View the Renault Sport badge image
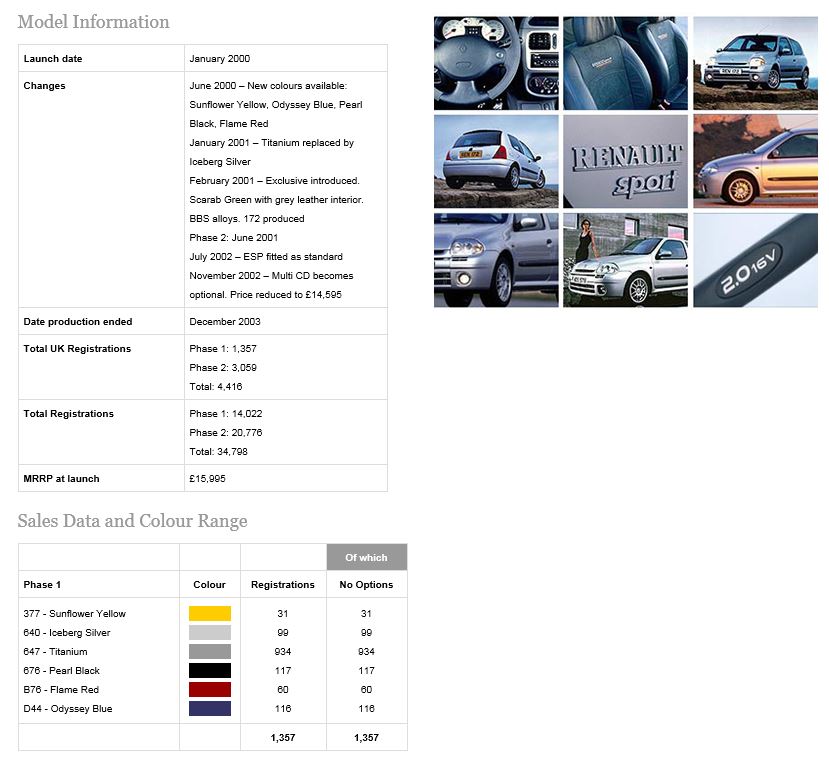The height and width of the screenshot is (757, 829). (x=625, y=161)
